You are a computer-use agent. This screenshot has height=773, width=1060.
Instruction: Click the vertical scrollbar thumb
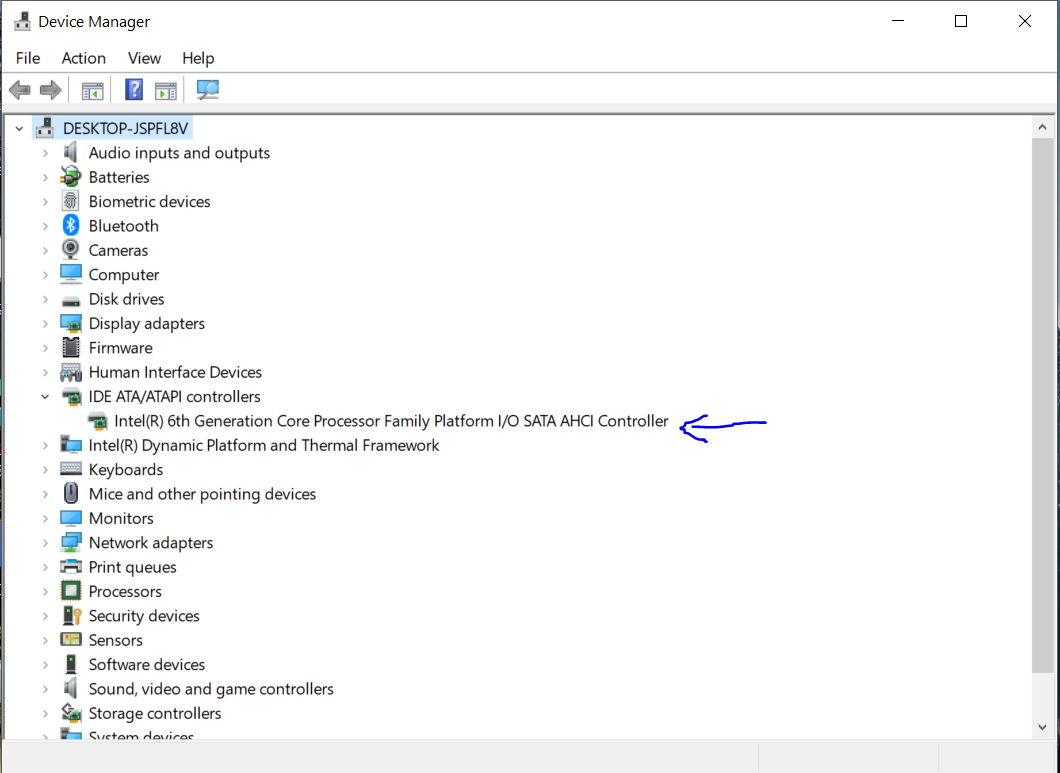[1042, 406]
